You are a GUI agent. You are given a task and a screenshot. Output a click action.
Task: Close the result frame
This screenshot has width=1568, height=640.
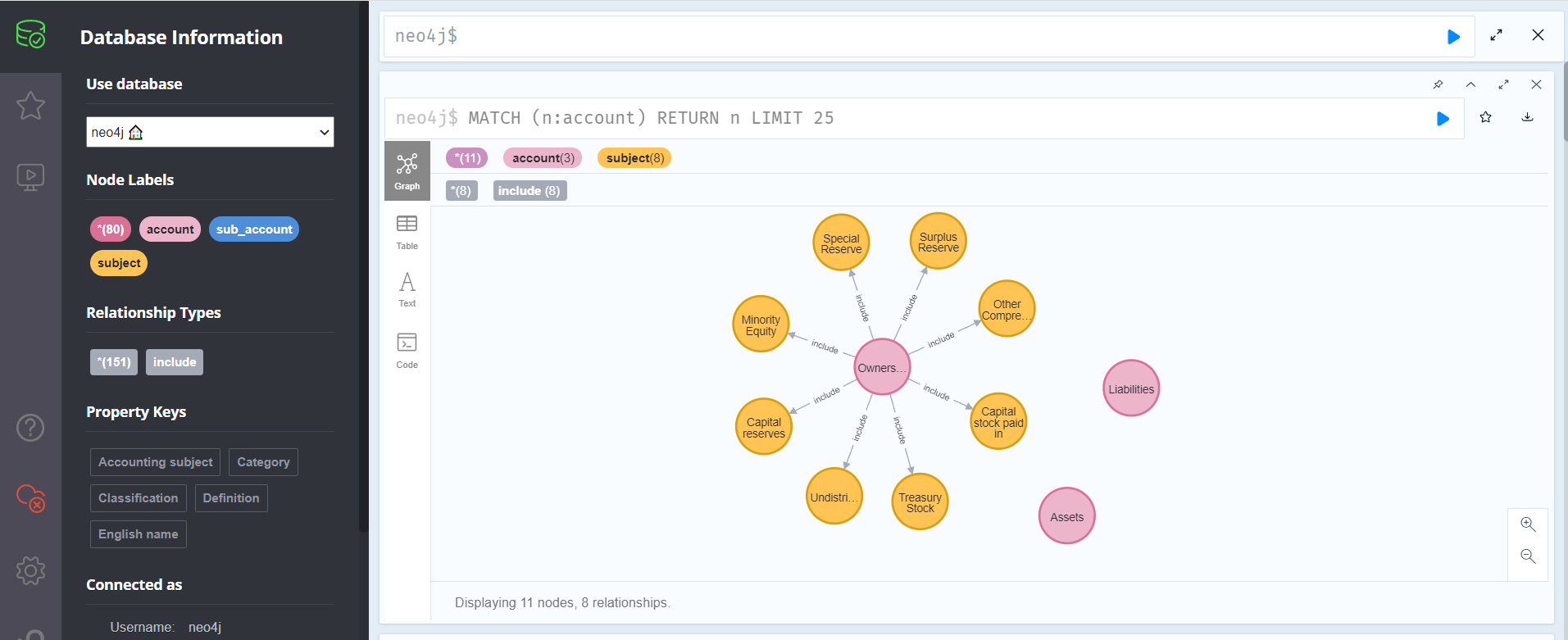(1536, 84)
